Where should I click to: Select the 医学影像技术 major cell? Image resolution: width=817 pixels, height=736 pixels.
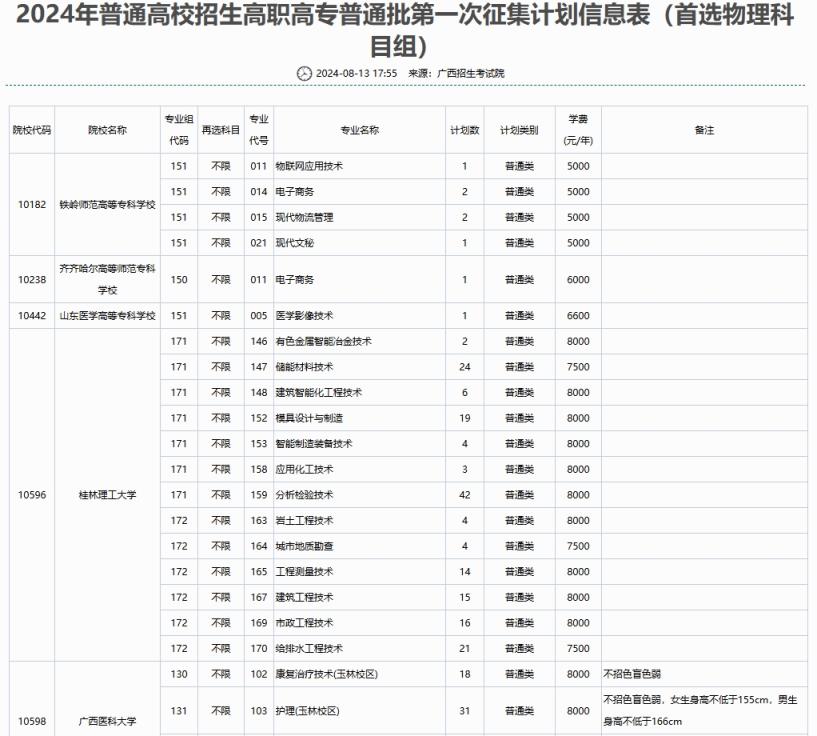[x=304, y=316]
